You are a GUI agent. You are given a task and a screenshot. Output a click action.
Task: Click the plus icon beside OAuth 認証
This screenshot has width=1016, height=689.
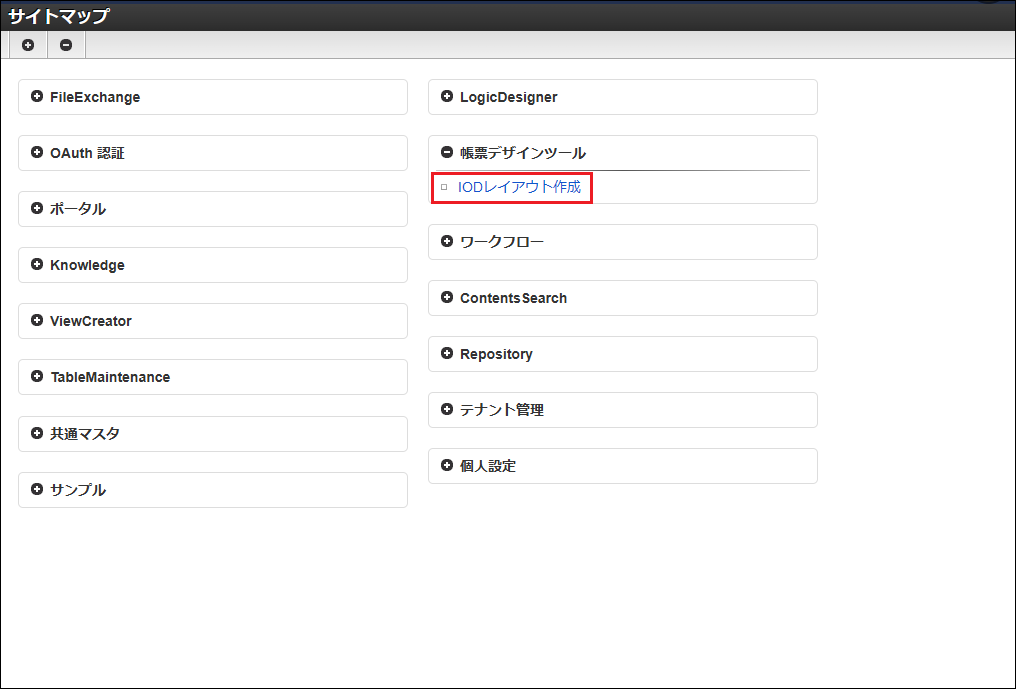pos(37,153)
